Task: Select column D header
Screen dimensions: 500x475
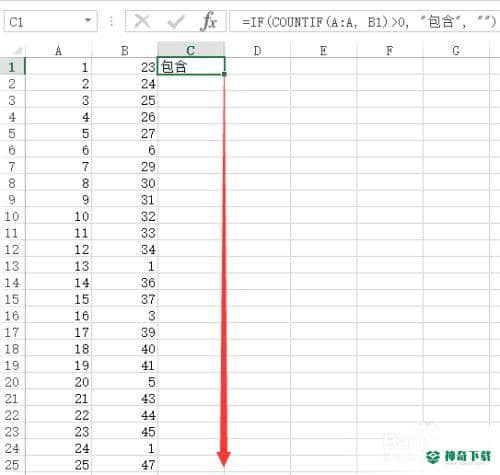Action: [x=257, y=51]
